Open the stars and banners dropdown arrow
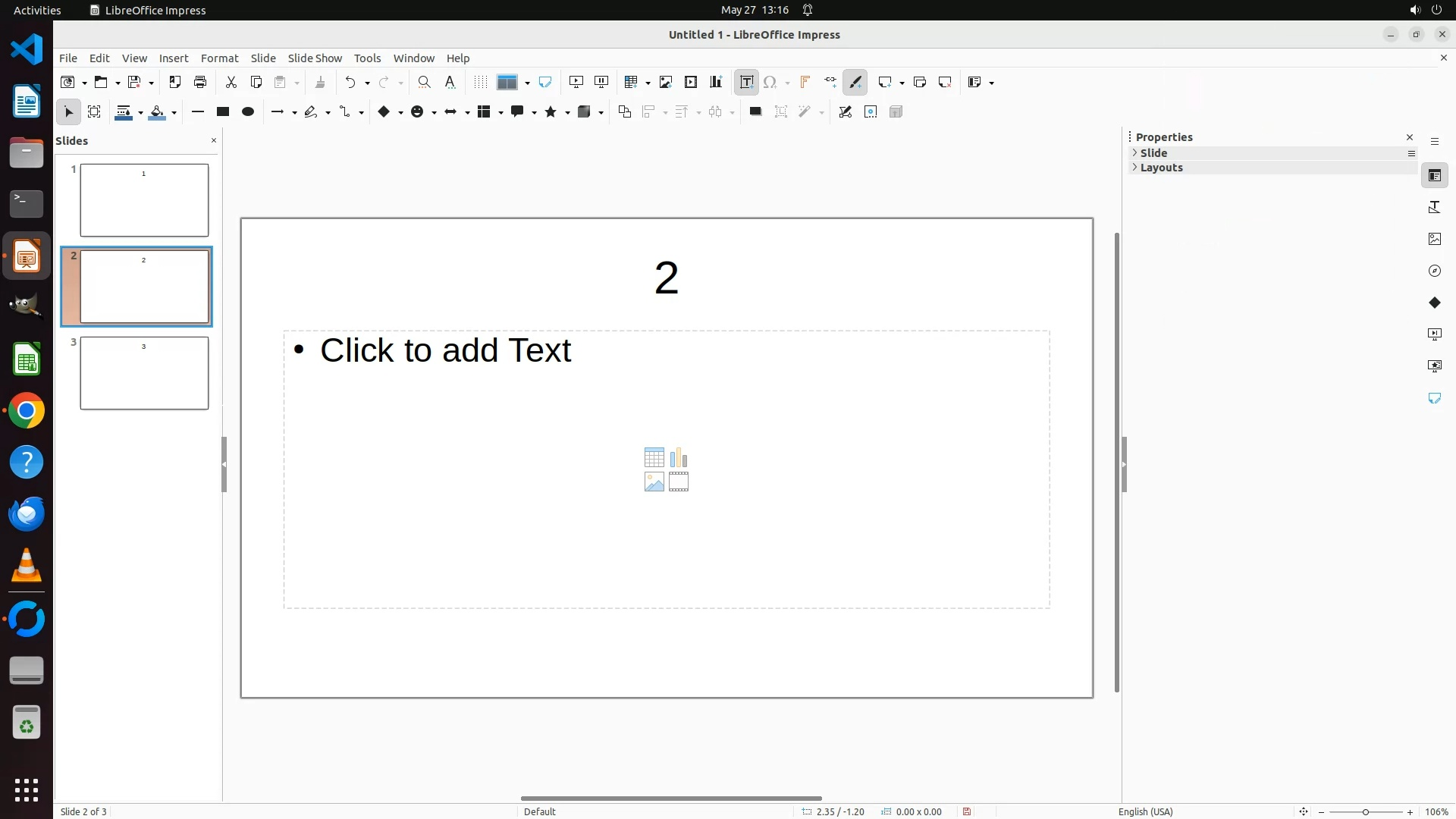Viewport: 1456px width, 819px height. click(567, 112)
